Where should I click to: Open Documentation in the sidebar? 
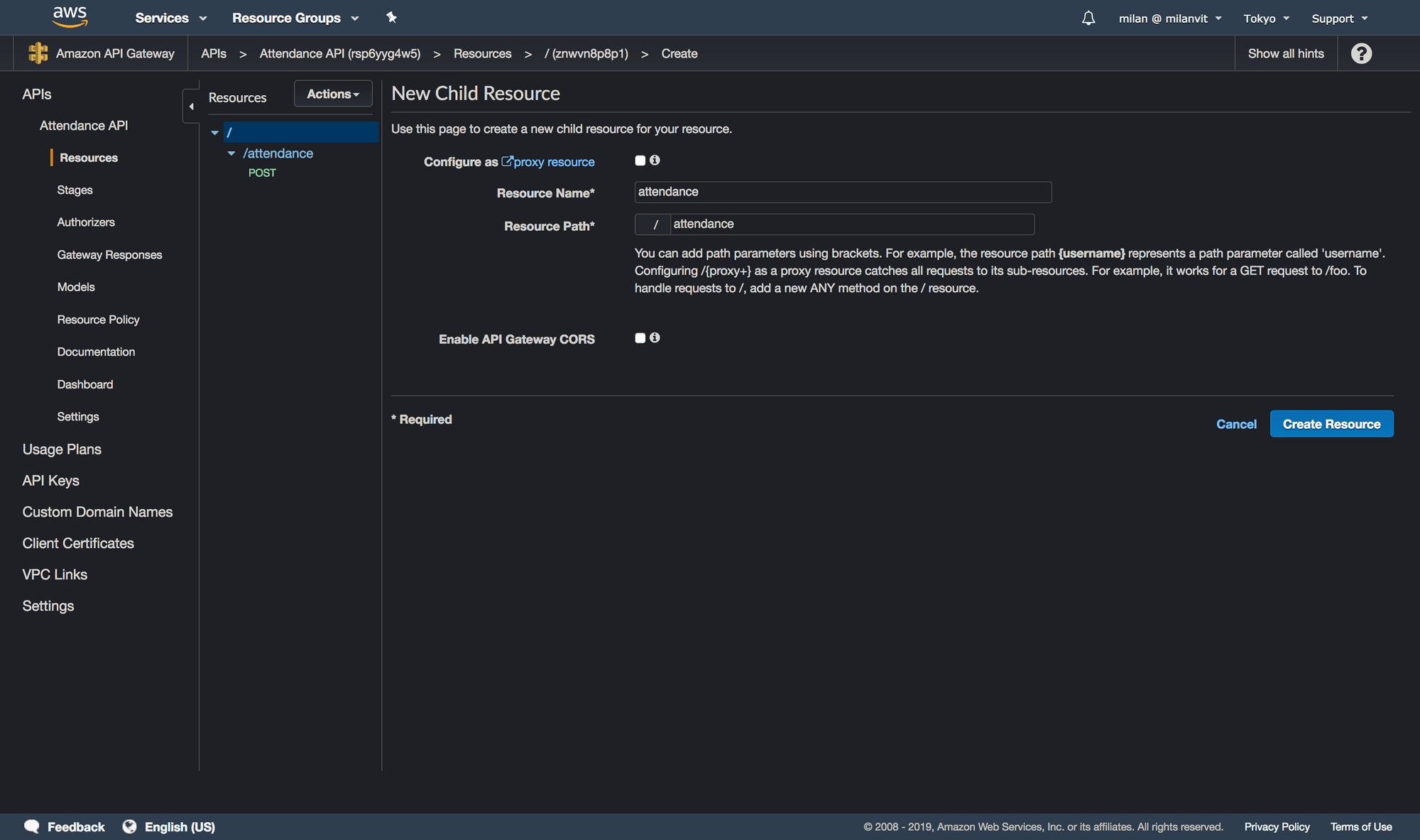coord(96,351)
